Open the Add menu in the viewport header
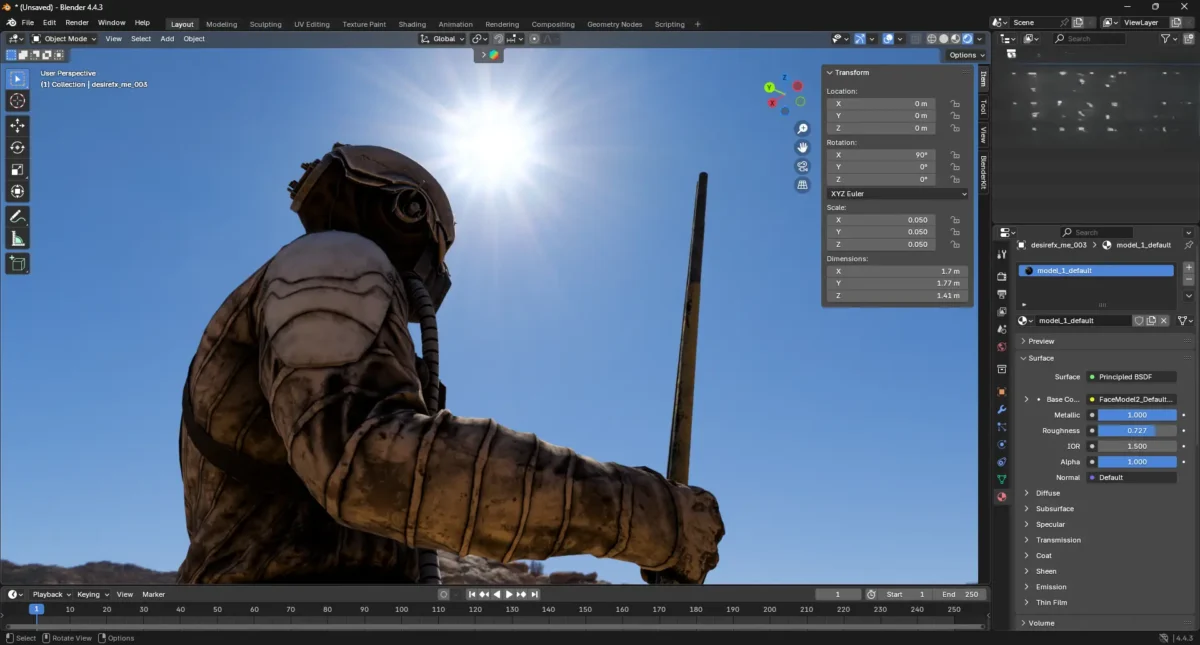This screenshot has width=1200, height=645. coord(167,39)
